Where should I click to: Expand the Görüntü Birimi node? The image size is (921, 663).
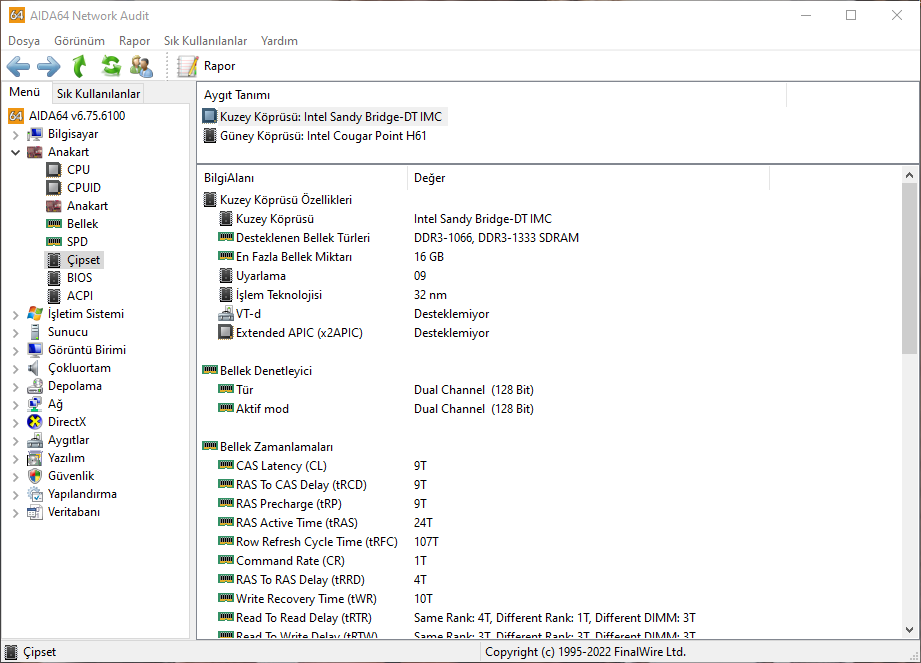pos(15,351)
